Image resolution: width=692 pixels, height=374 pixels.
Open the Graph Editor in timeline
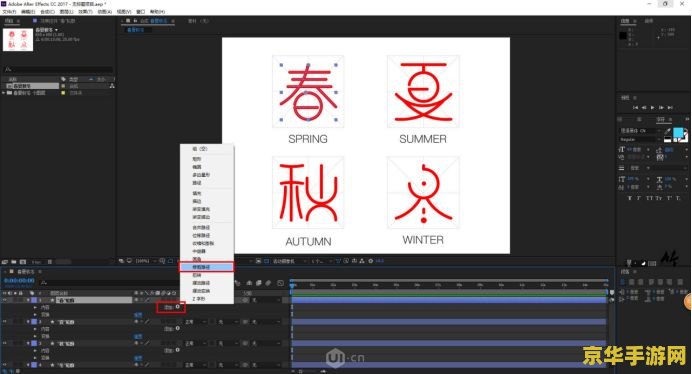(280, 283)
